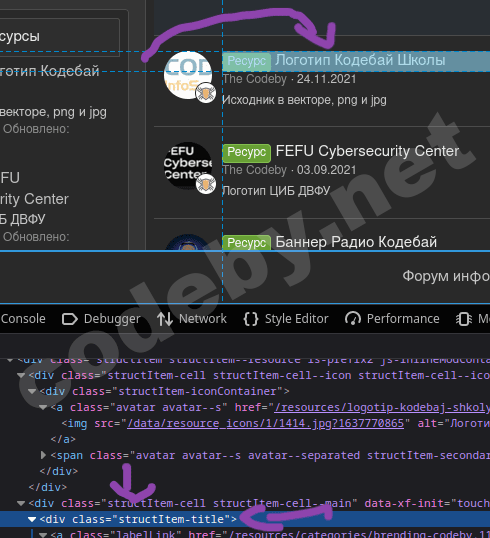
Task: Click the FEFU Cybersecurity Center thumbnail
Action: tap(188, 166)
